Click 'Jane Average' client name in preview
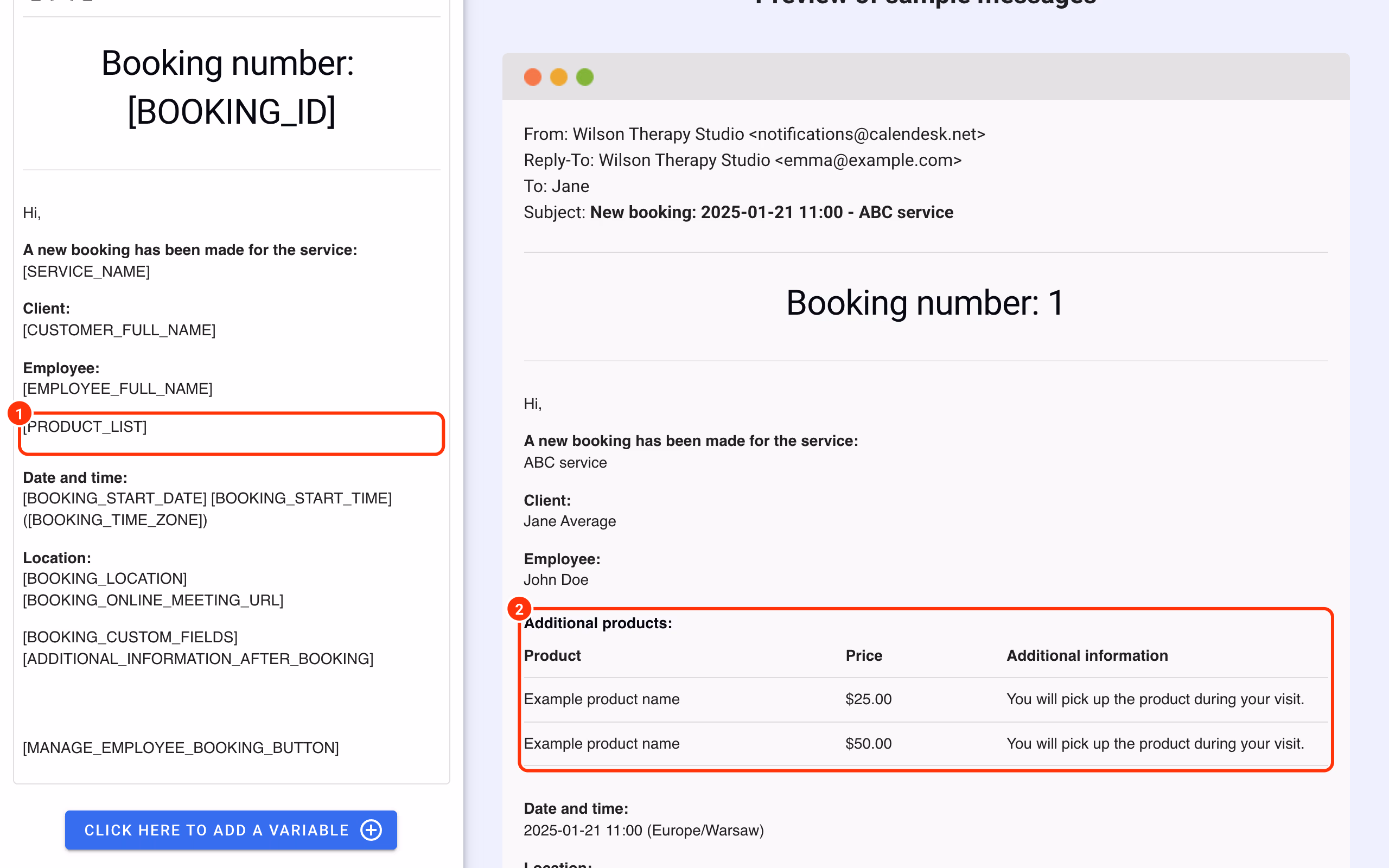Viewport: 1389px width, 868px height. point(569,521)
